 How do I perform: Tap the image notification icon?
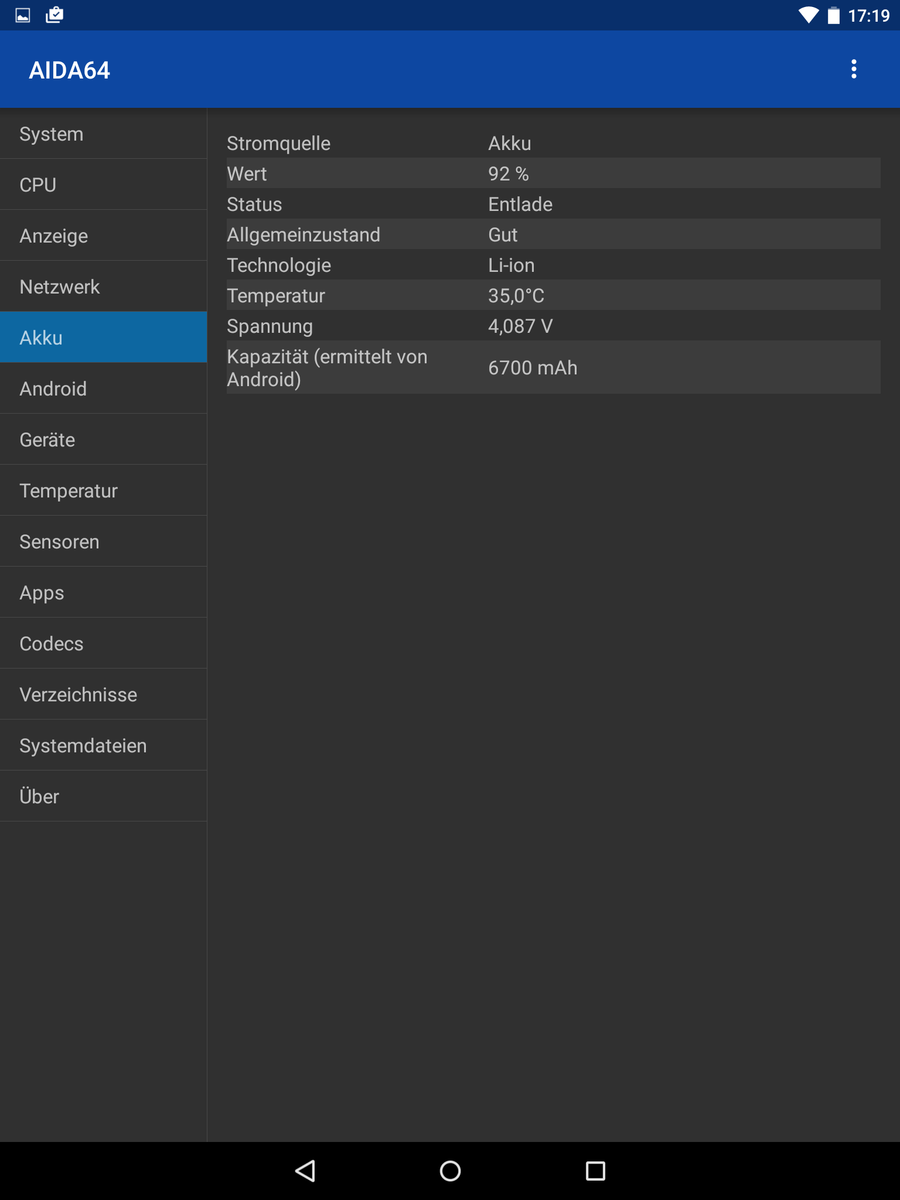(x=23, y=15)
